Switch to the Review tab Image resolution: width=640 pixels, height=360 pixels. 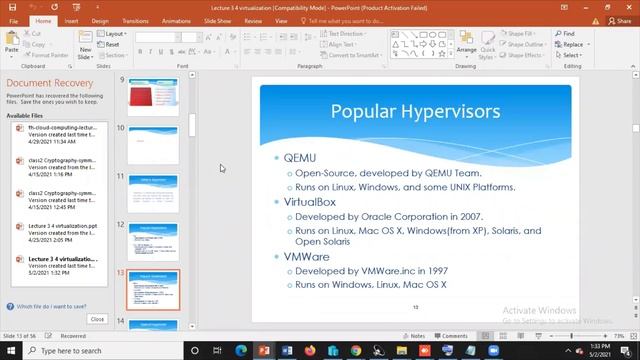click(x=253, y=21)
